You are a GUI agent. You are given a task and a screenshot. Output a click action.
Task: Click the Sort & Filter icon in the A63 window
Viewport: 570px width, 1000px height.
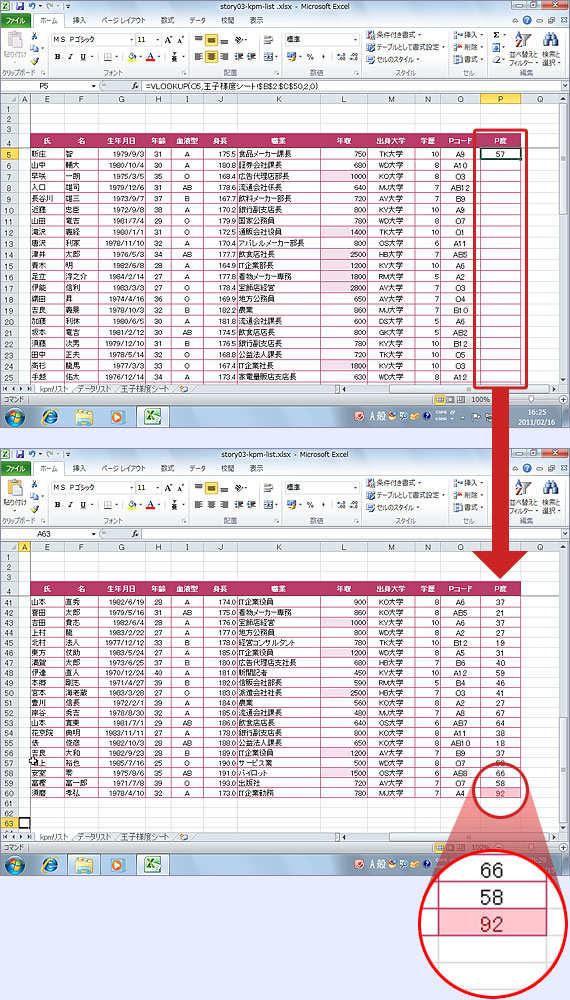[x=523, y=488]
